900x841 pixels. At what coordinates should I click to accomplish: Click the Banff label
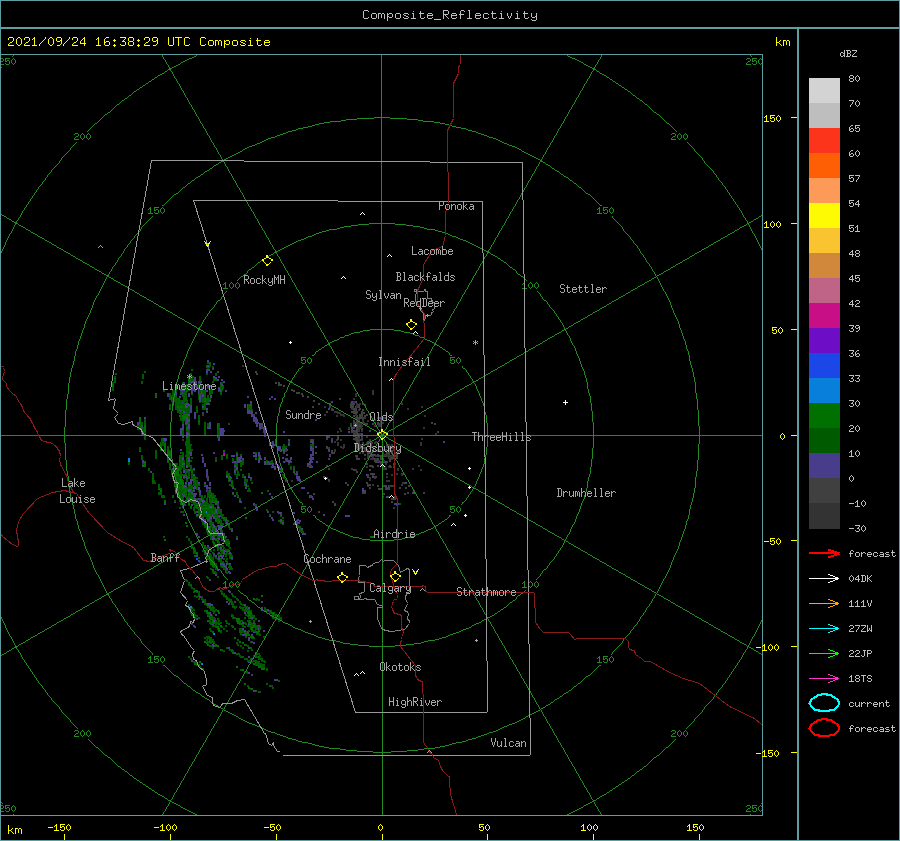coord(165,557)
